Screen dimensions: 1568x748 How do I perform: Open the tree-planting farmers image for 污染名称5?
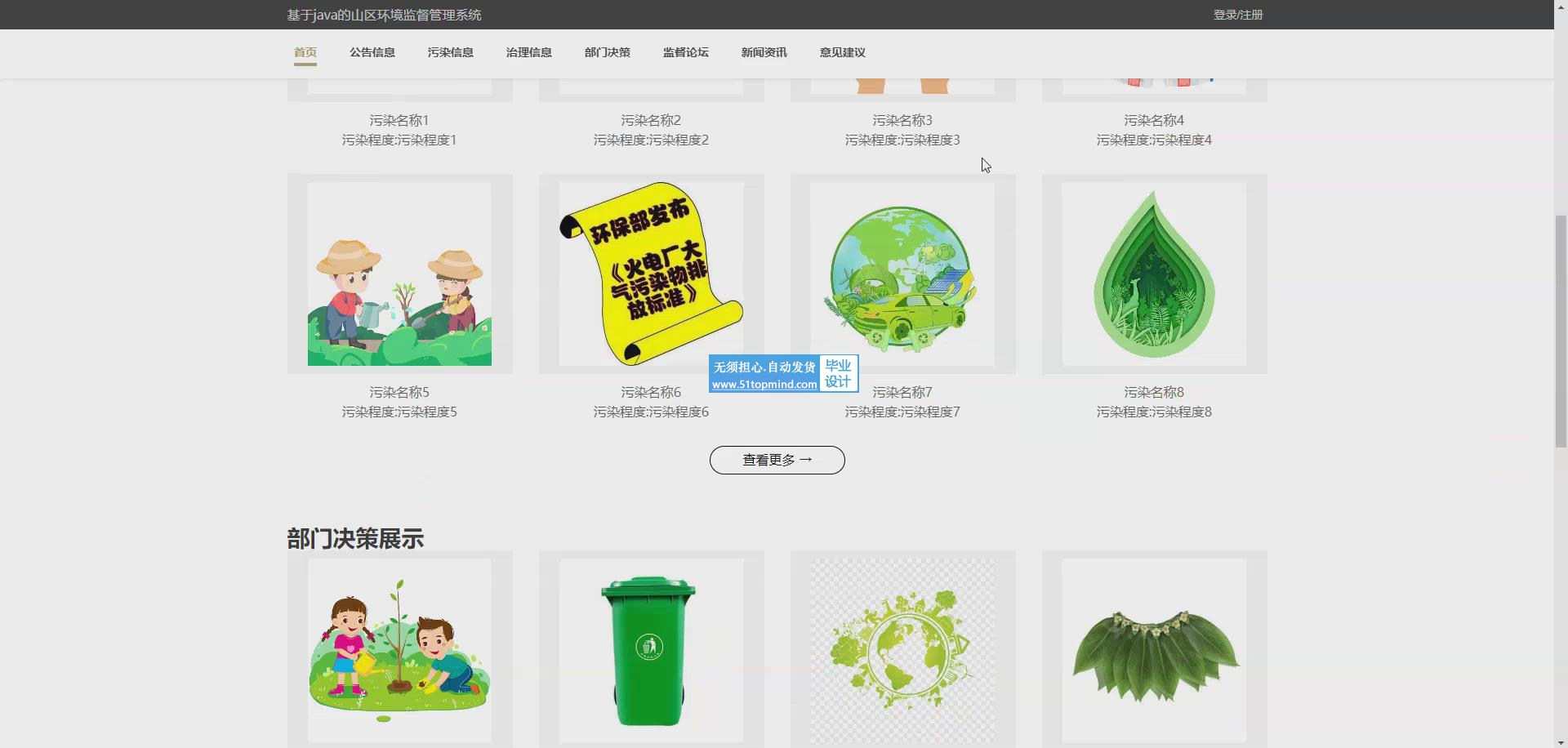[399, 274]
